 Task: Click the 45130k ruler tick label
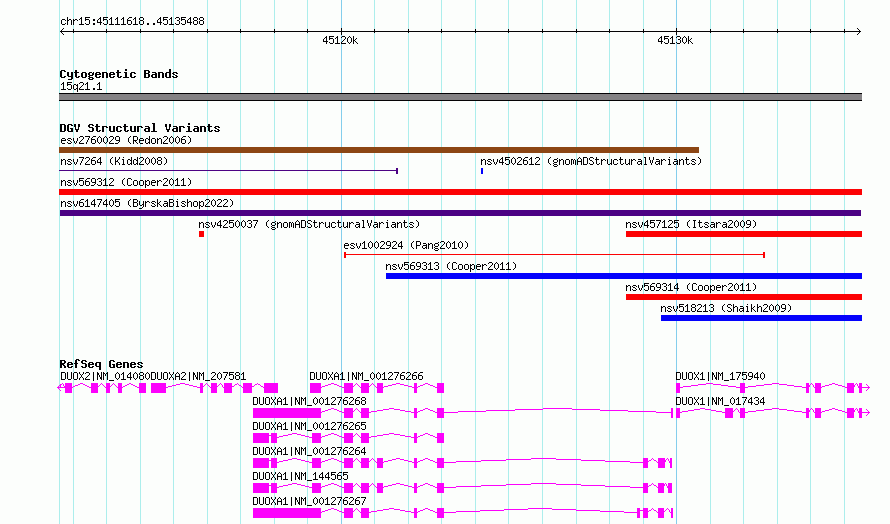pyautogui.click(x=675, y=40)
